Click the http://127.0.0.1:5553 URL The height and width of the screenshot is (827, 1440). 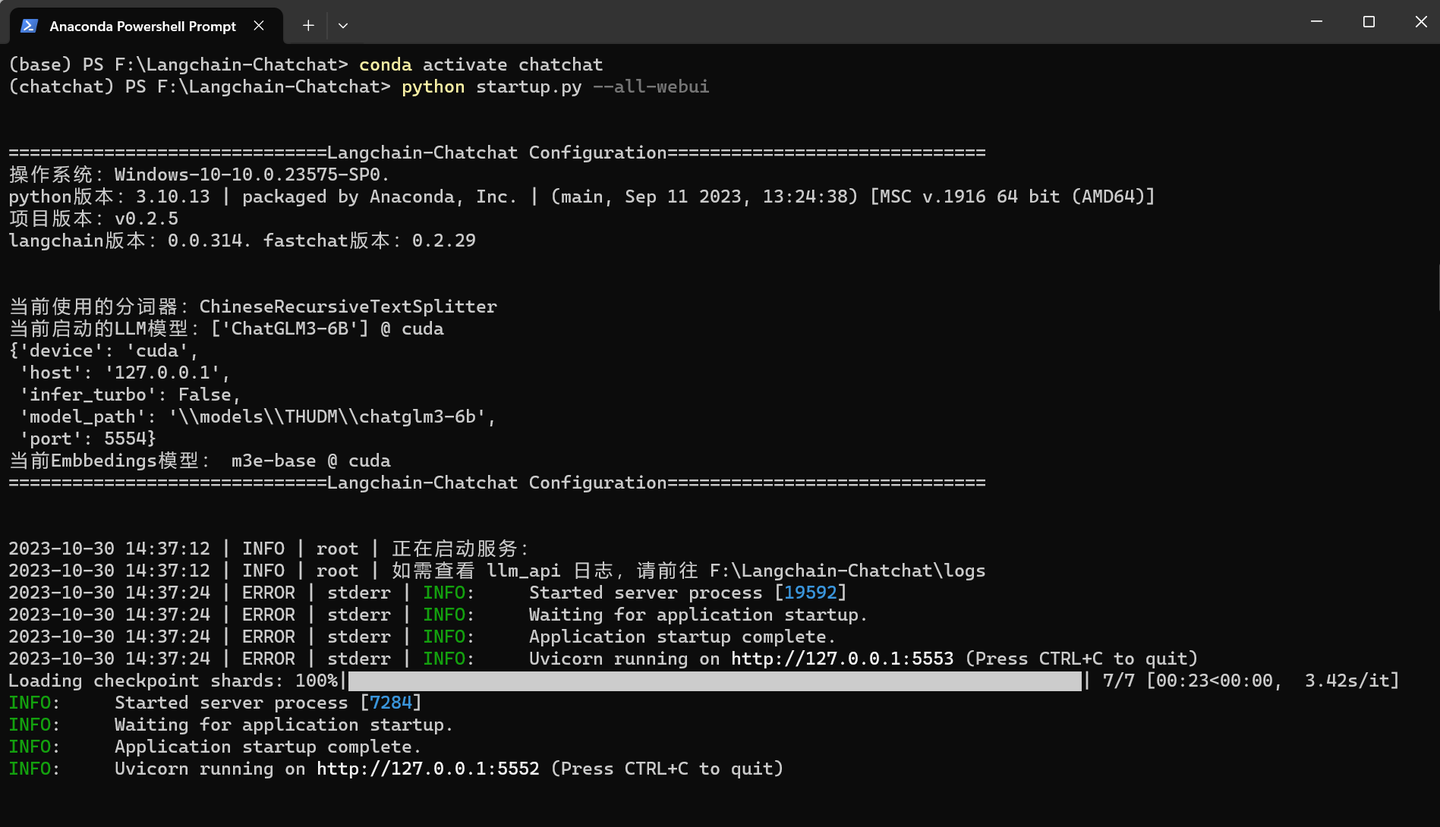842,659
